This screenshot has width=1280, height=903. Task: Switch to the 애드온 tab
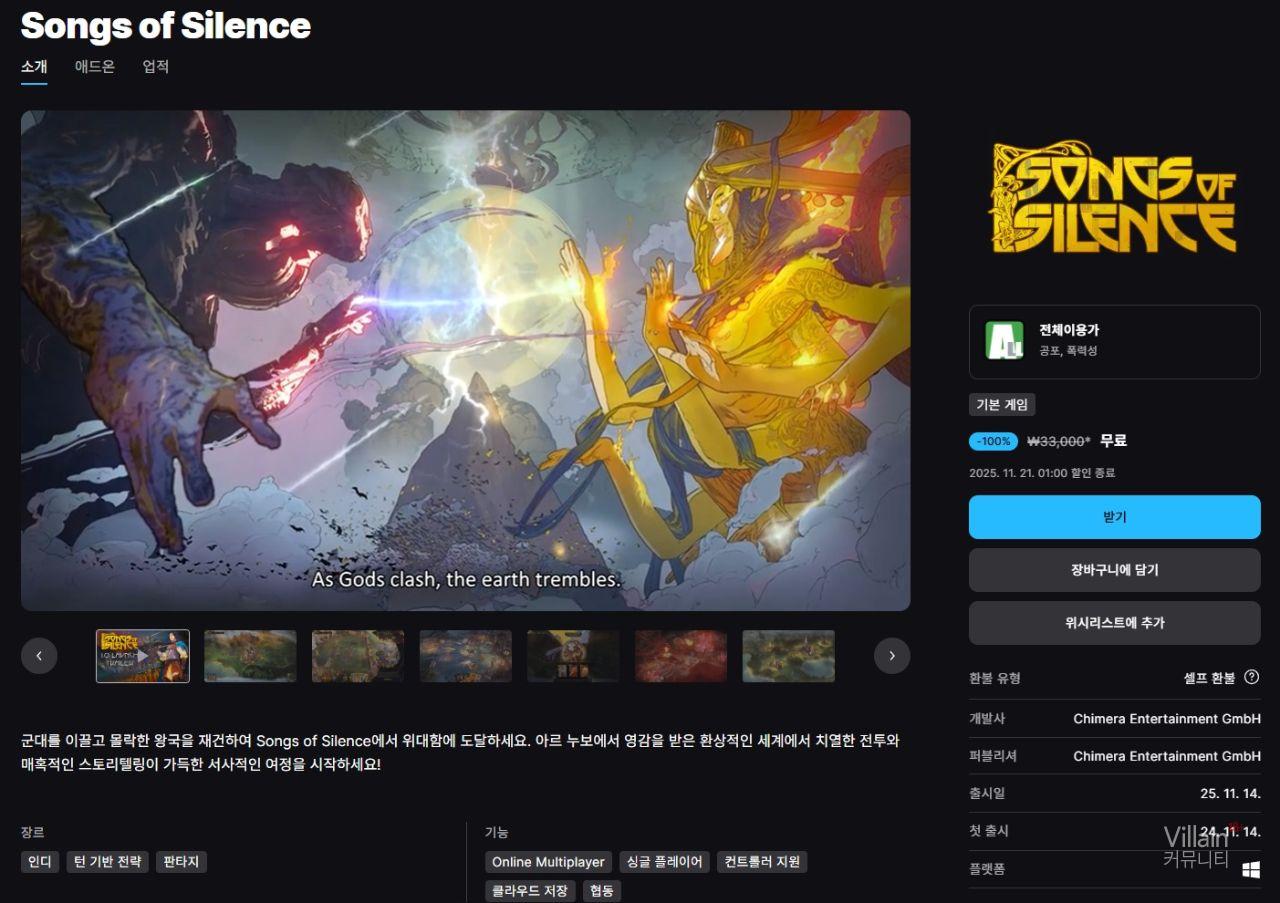point(95,67)
